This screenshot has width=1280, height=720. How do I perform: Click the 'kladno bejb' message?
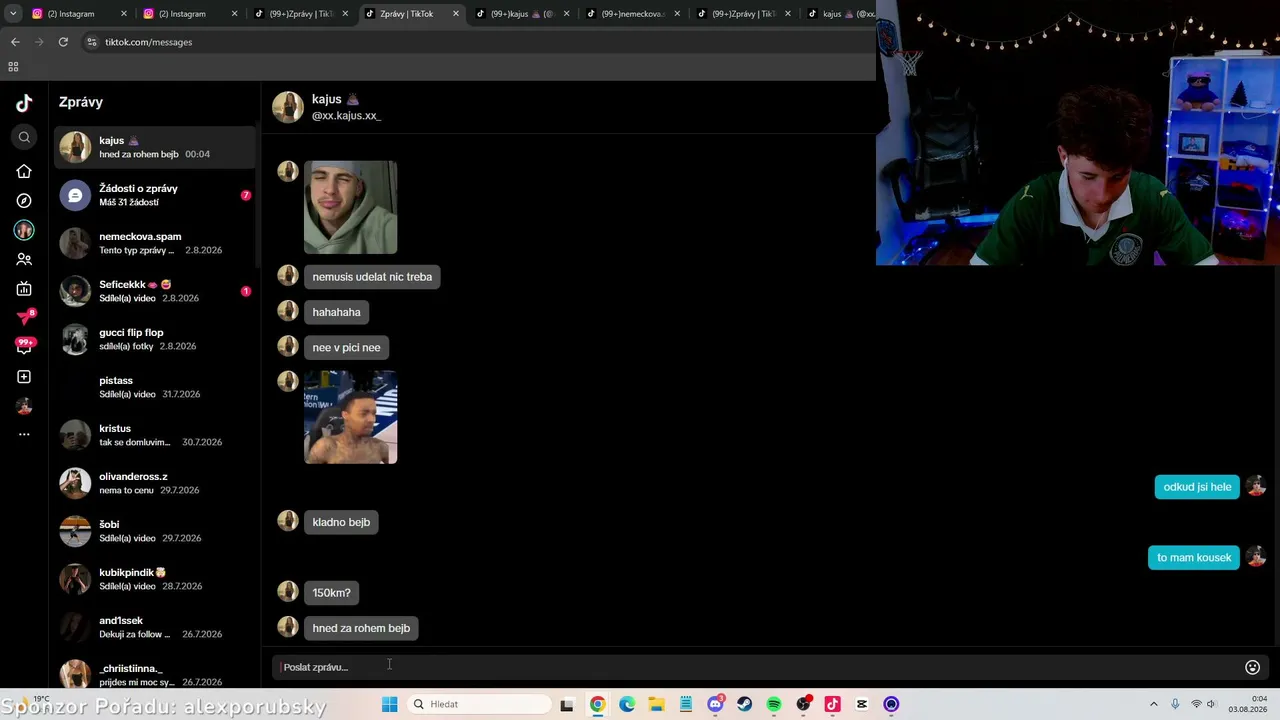[x=341, y=522]
